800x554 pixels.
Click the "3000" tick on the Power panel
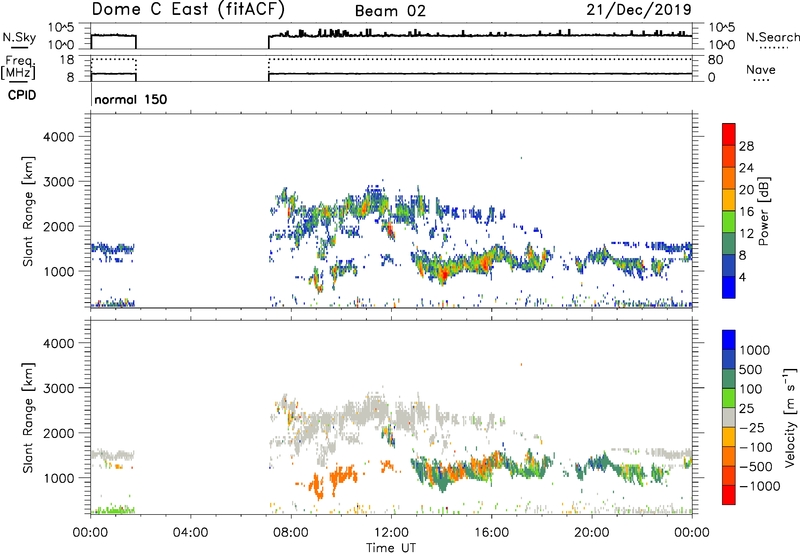pyautogui.click(x=58, y=182)
